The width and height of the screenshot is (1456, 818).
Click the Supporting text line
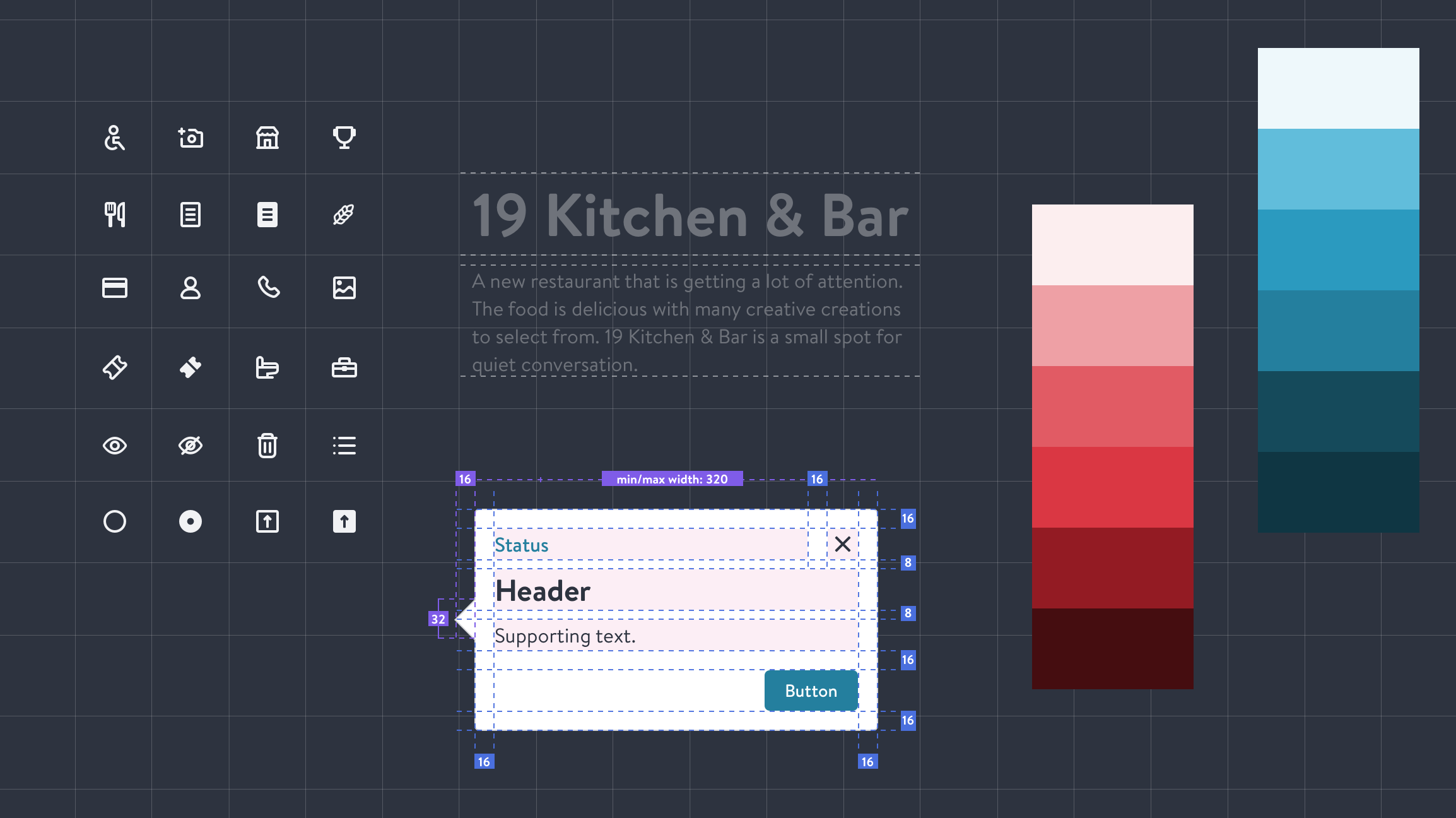565,636
